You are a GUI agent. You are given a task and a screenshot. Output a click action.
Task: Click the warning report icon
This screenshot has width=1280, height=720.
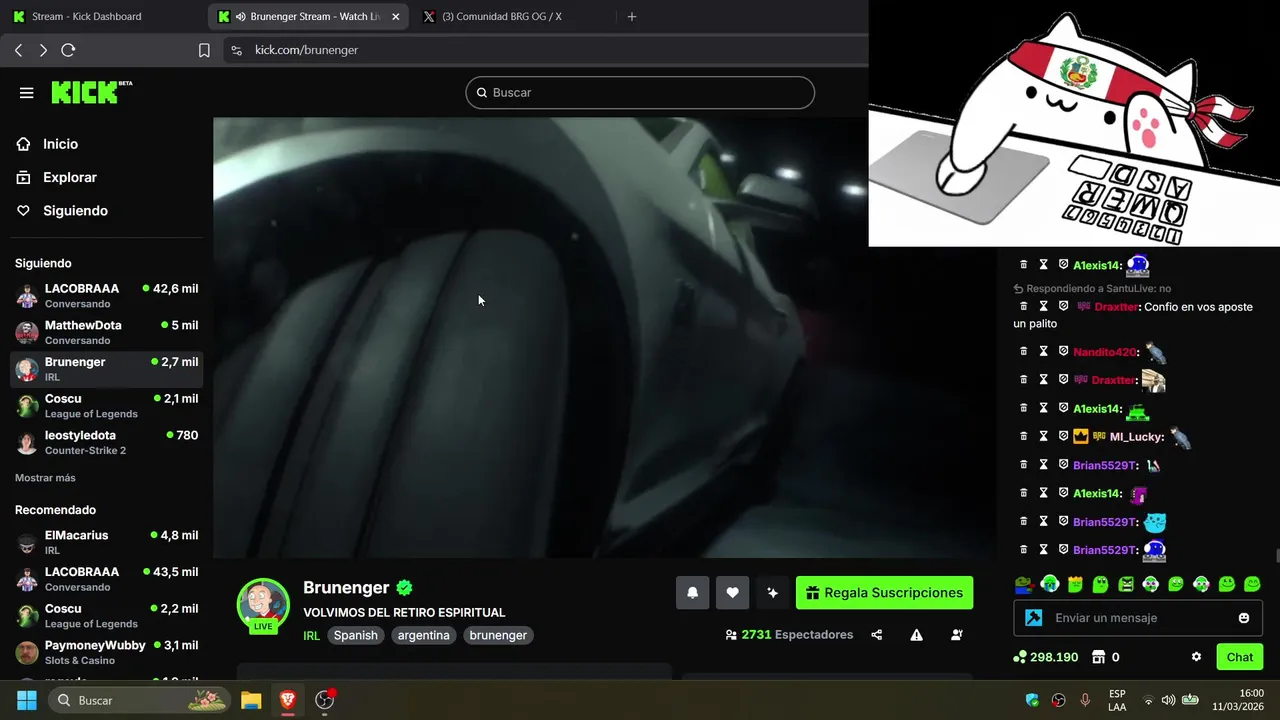tap(916, 635)
